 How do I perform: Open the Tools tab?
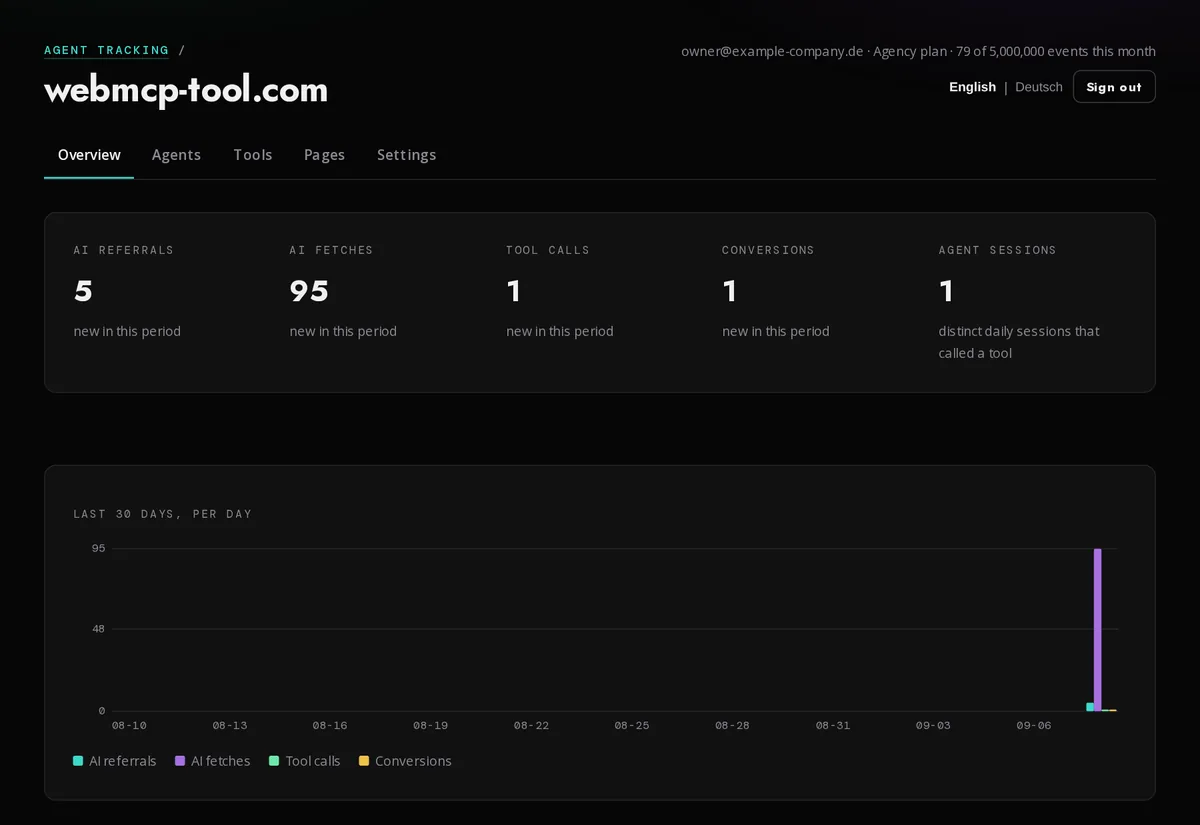(253, 155)
